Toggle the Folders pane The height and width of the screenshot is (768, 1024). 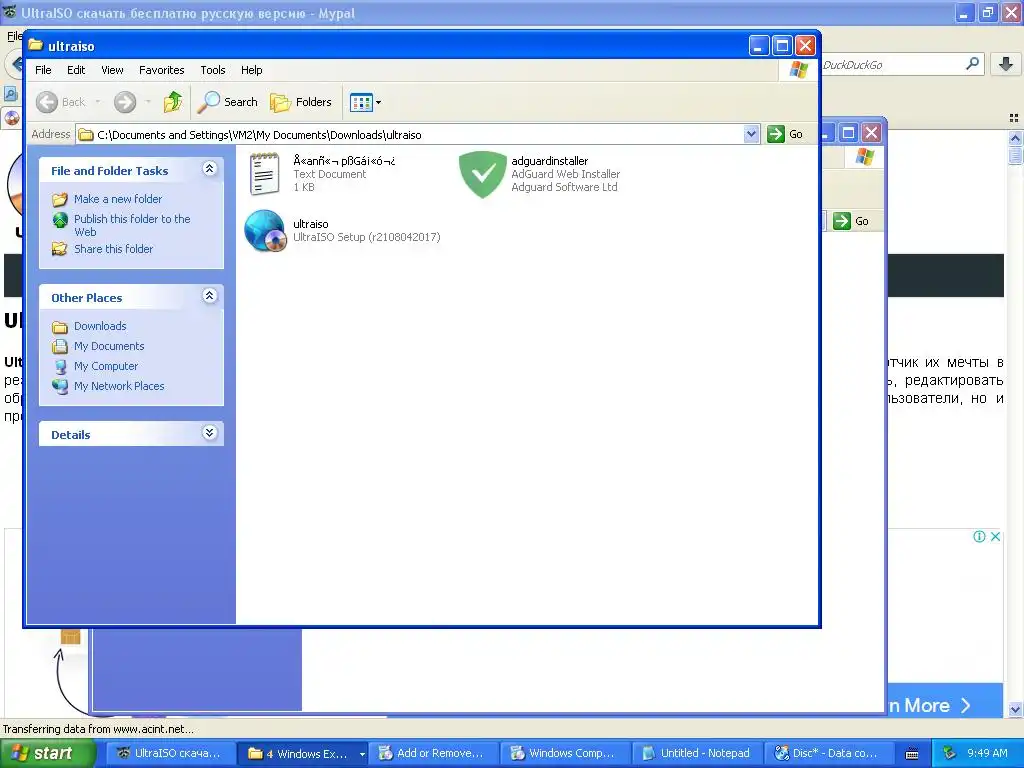(301, 102)
